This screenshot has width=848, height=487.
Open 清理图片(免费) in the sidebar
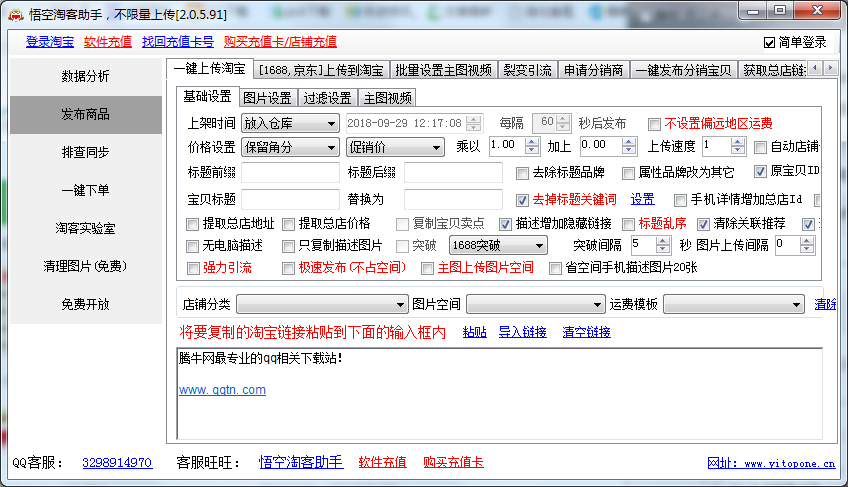coord(85,266)
